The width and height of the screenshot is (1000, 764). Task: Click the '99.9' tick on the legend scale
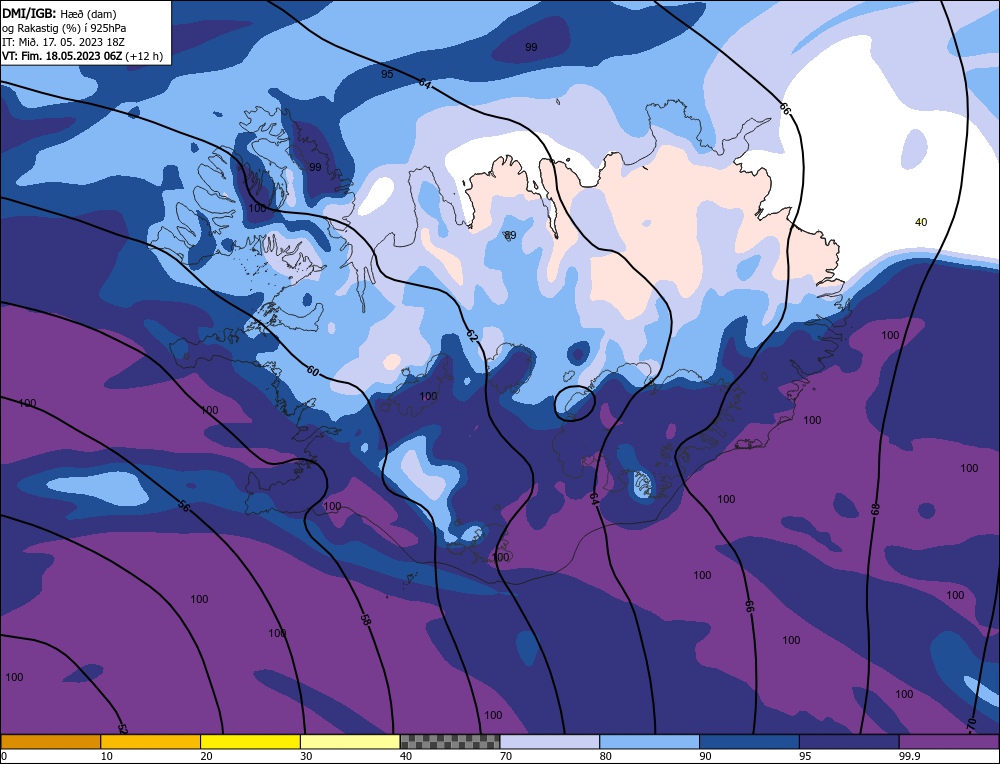pyautogui.click(x=908, y=756)
